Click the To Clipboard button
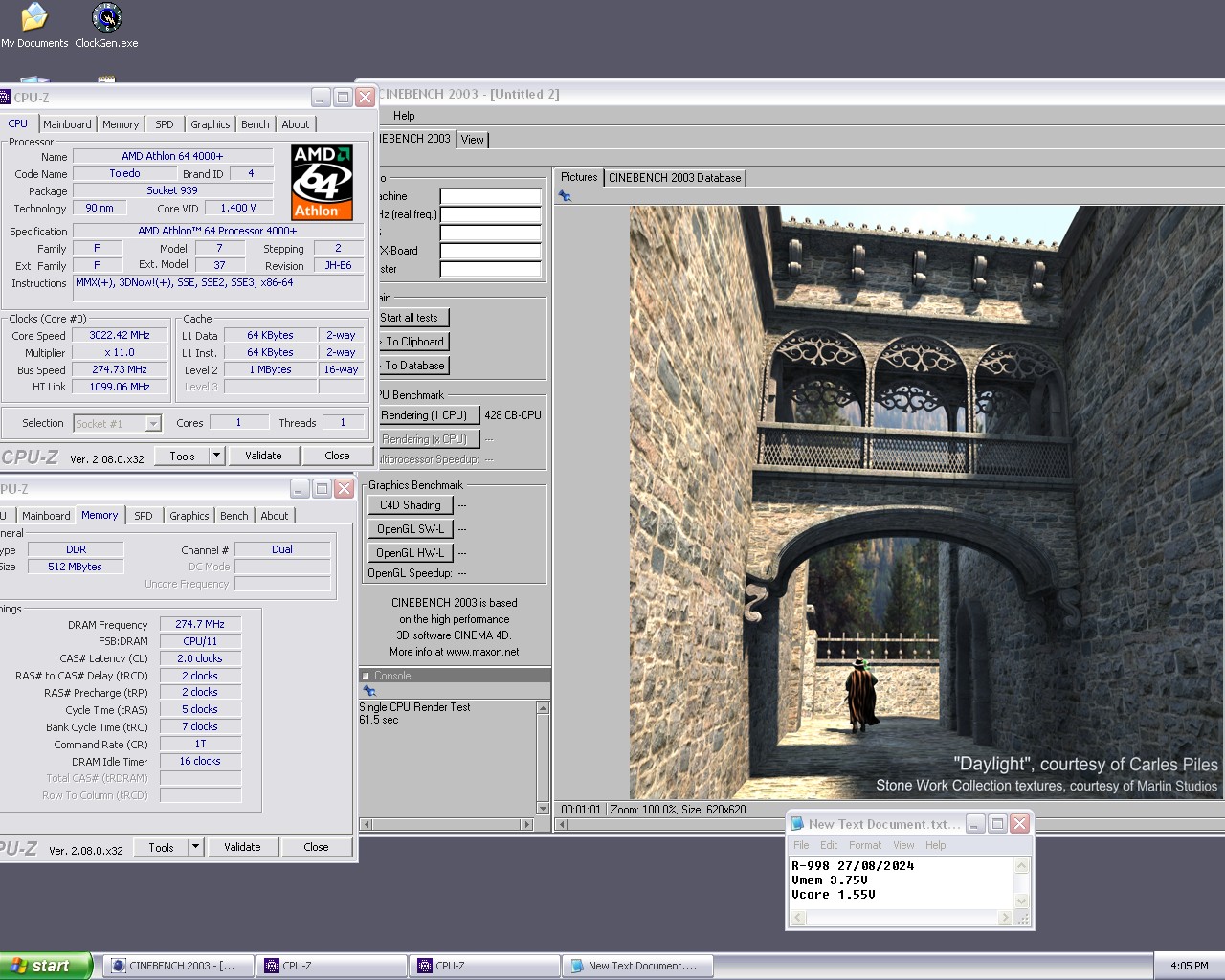The height and width of the screenshot is (980, 1225). (x=412, y=342)
